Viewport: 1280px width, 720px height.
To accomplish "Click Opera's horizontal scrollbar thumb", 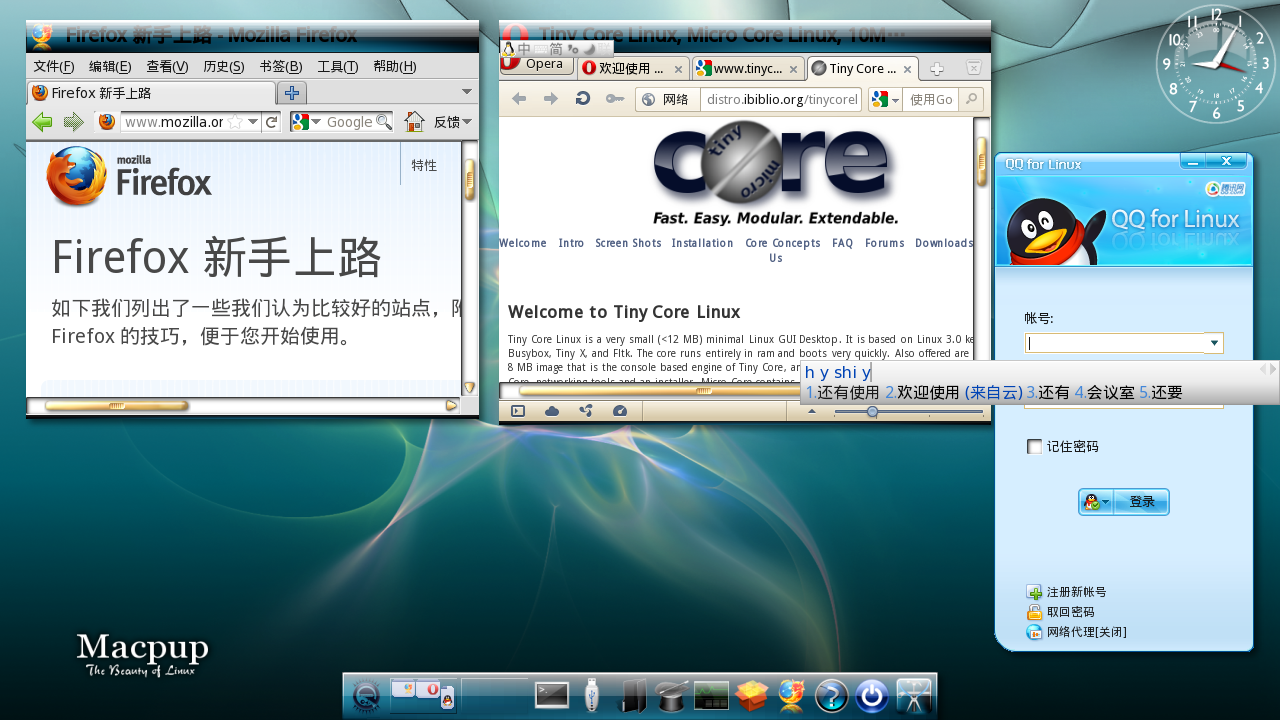I will click(703, 391).
